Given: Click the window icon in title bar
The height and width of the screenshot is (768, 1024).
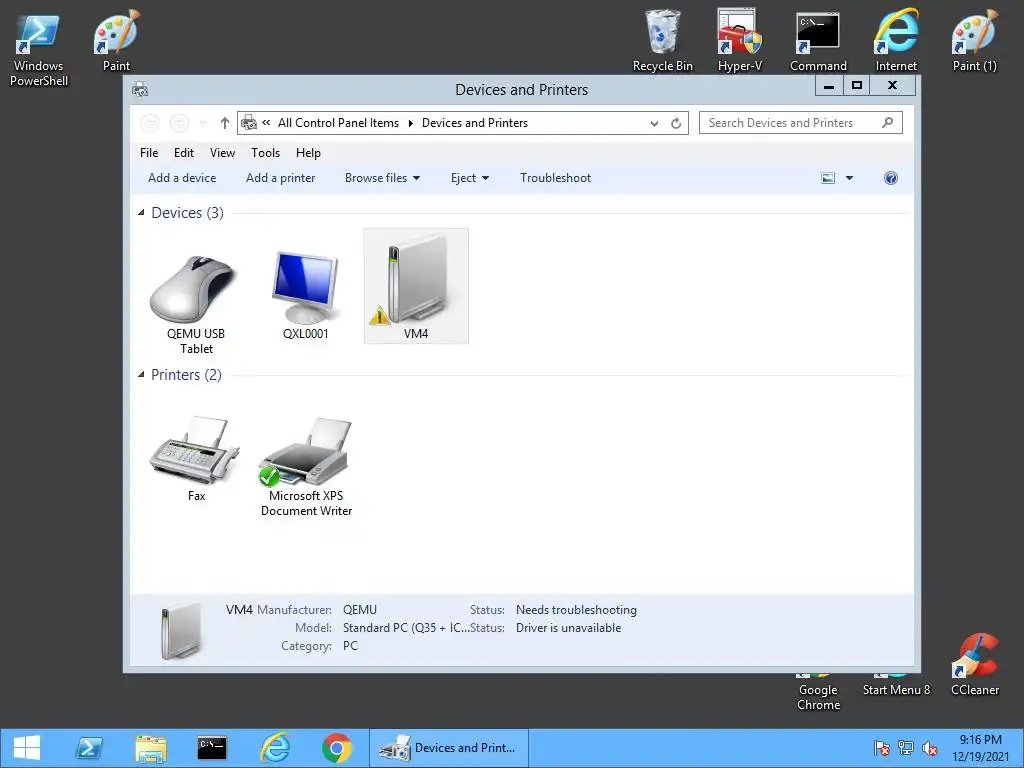Looking at the screenshot, I should 140,89.
